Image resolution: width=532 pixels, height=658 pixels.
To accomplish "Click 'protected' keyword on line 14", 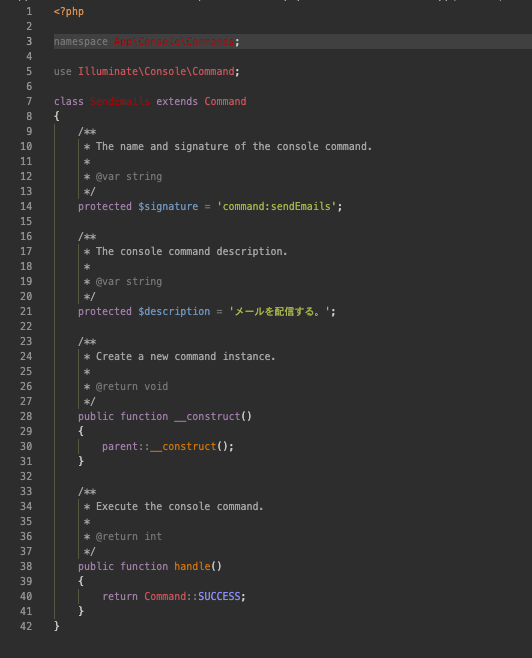I will click(x=105, y=206).
